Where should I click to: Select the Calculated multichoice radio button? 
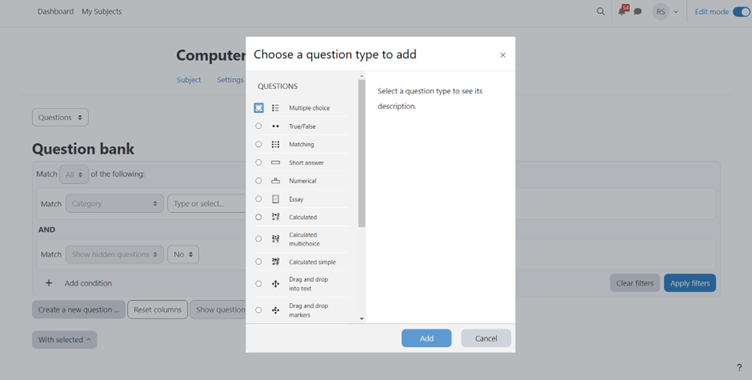(258, 239)
